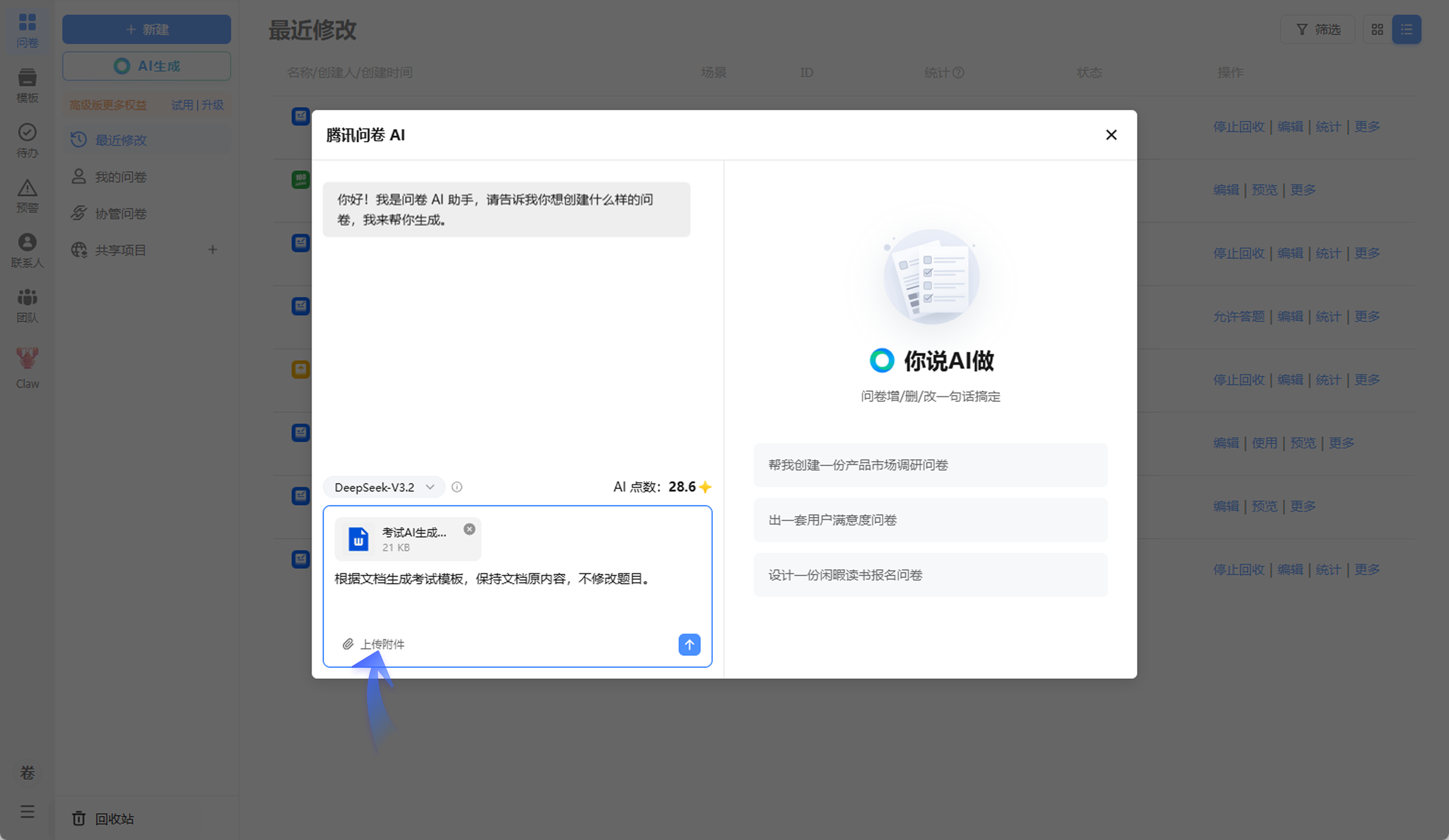This screenshot has width=1449, height=840.
Task: Open the 筛选 filter
Action: pos(1318,29)
